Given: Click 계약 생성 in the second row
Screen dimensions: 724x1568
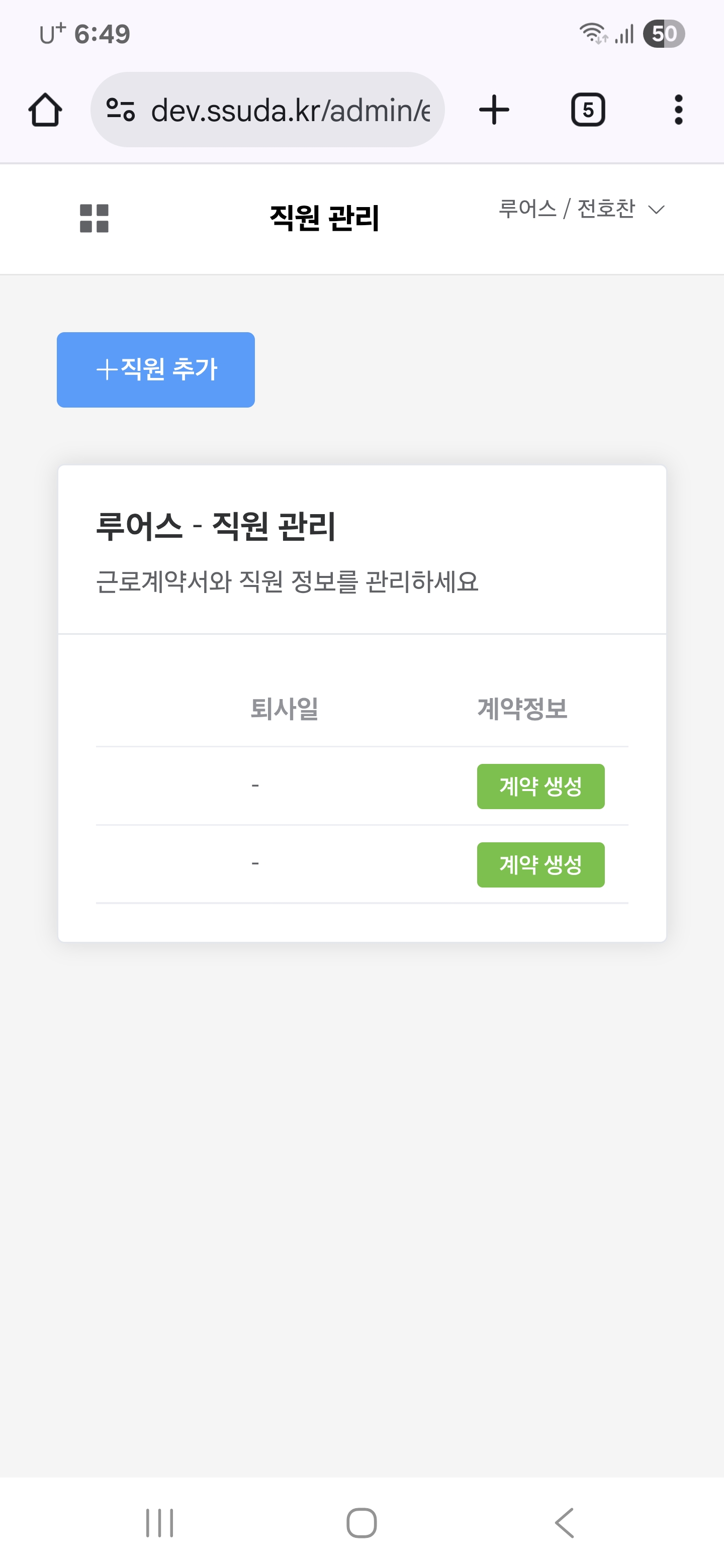Looking at the screenshot, I should [540, 864].
